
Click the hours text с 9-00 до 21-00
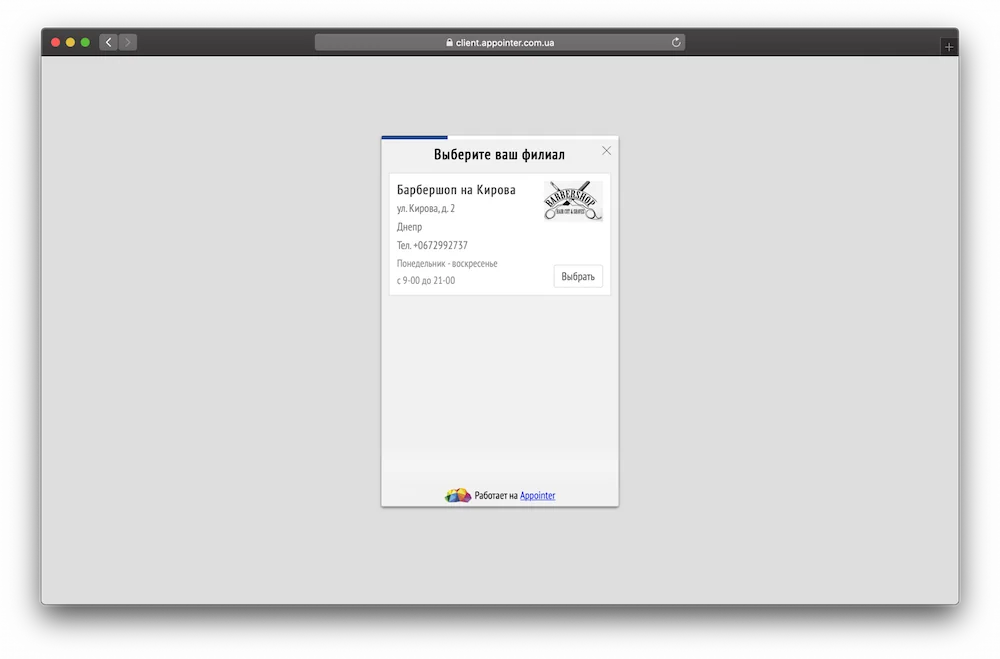pos(425,280)
